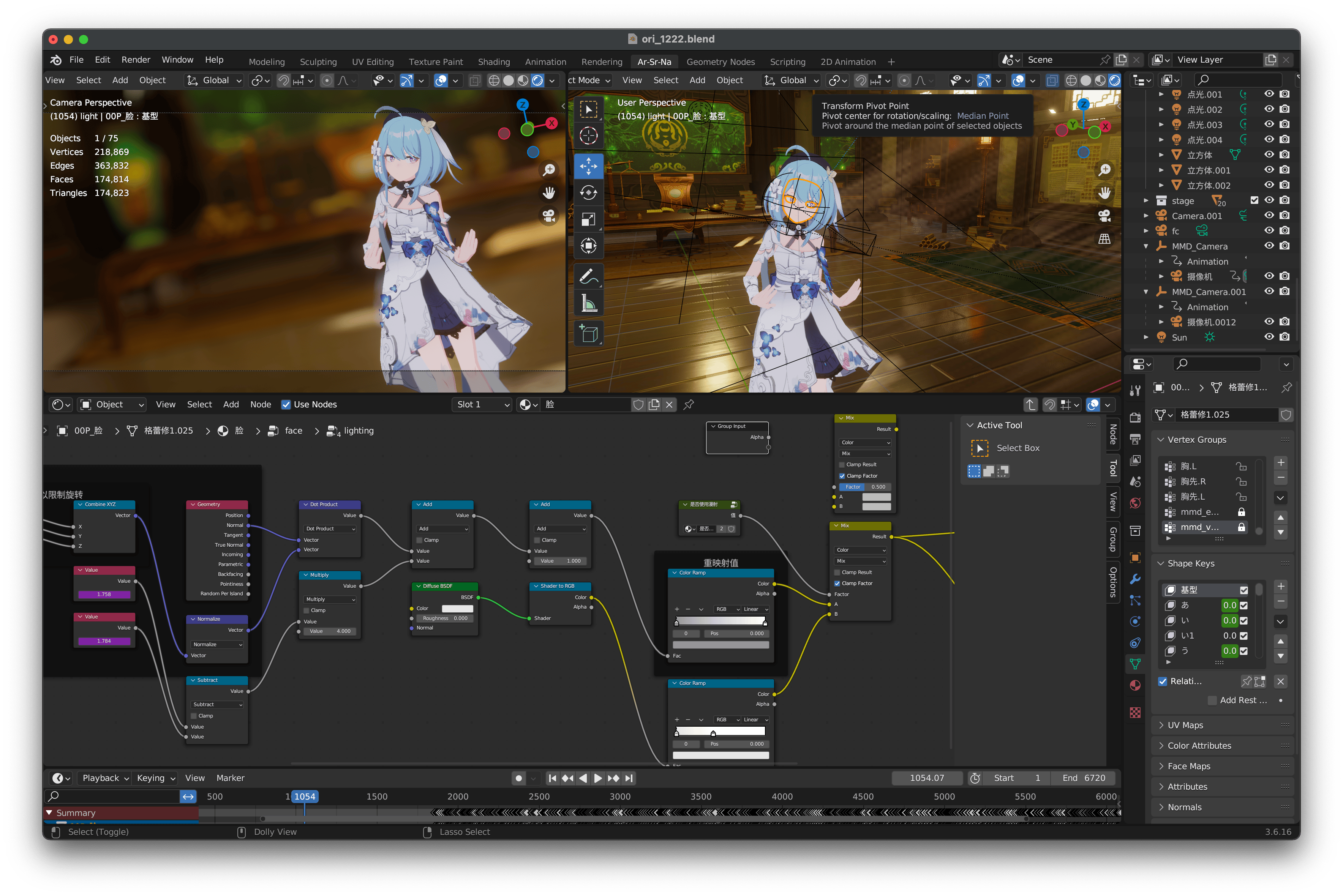This screenshot has width=1343, height=896.
Task: Select the 3D Cursor tool
Action: click(x=588, y=136)
